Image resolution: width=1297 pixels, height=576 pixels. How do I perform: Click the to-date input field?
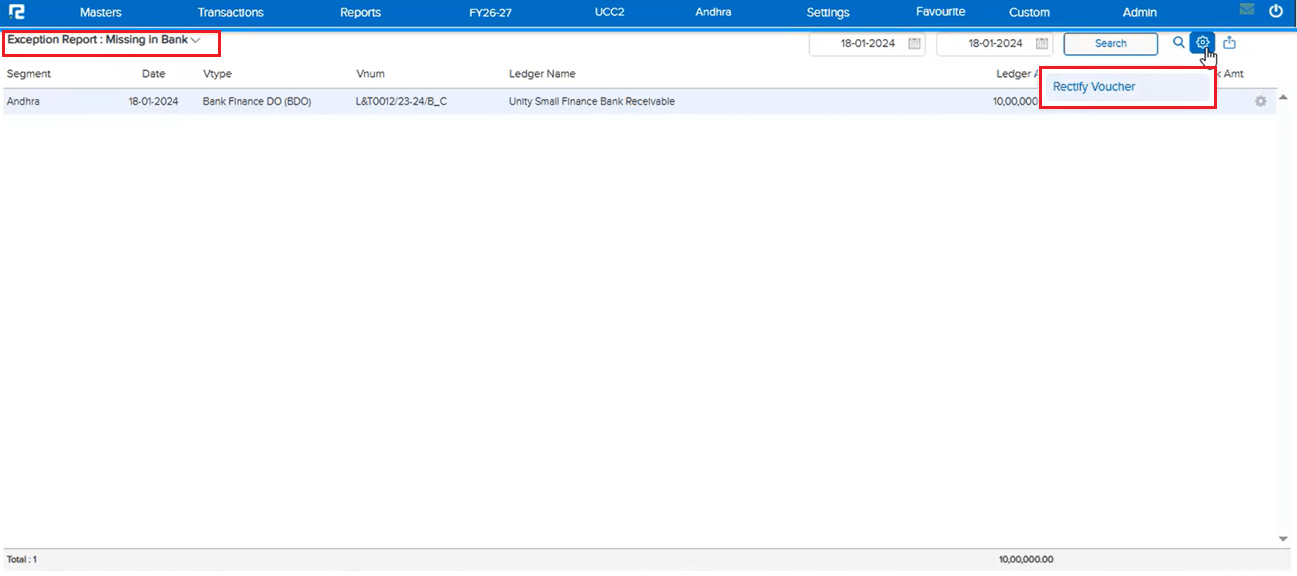[x=995, y=44]
